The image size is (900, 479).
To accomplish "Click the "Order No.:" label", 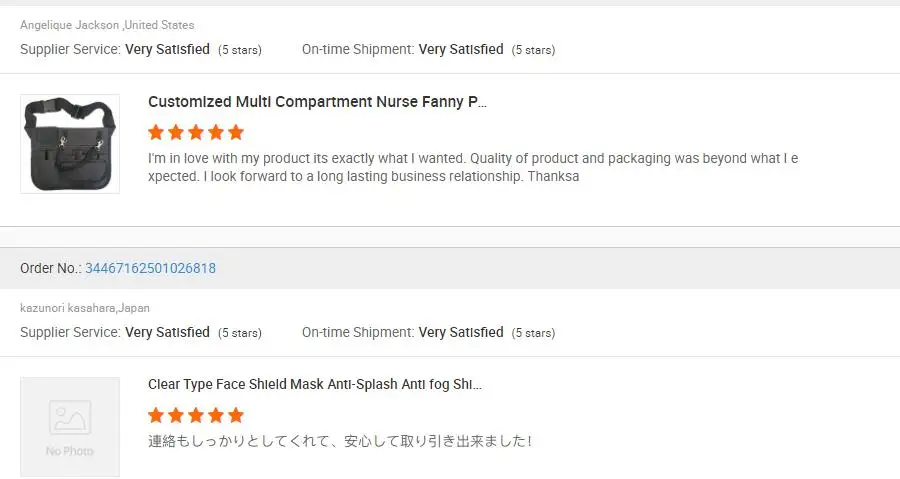I will [x=51, y=268].
